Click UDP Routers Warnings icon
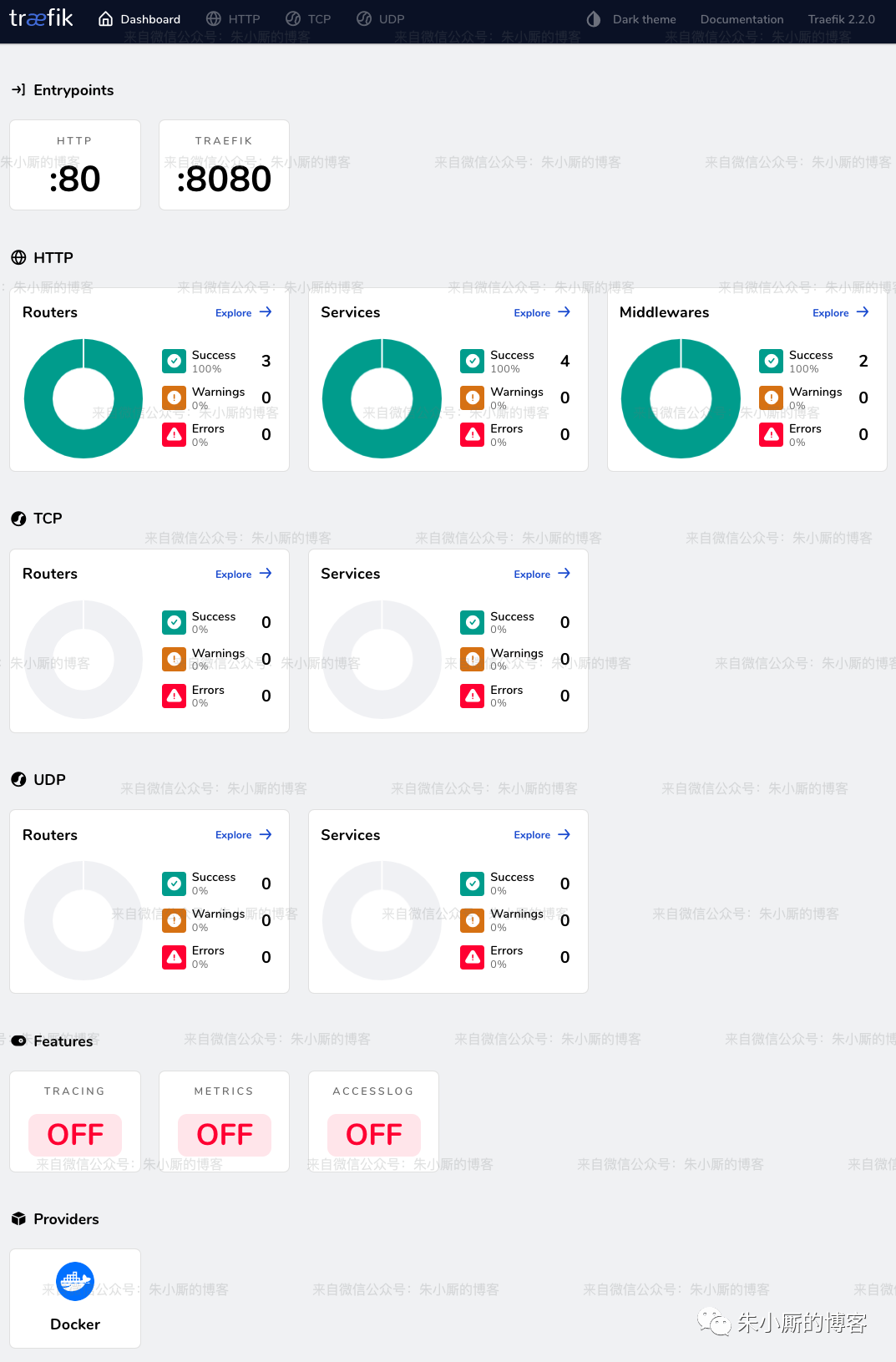 tap(175, 920)
